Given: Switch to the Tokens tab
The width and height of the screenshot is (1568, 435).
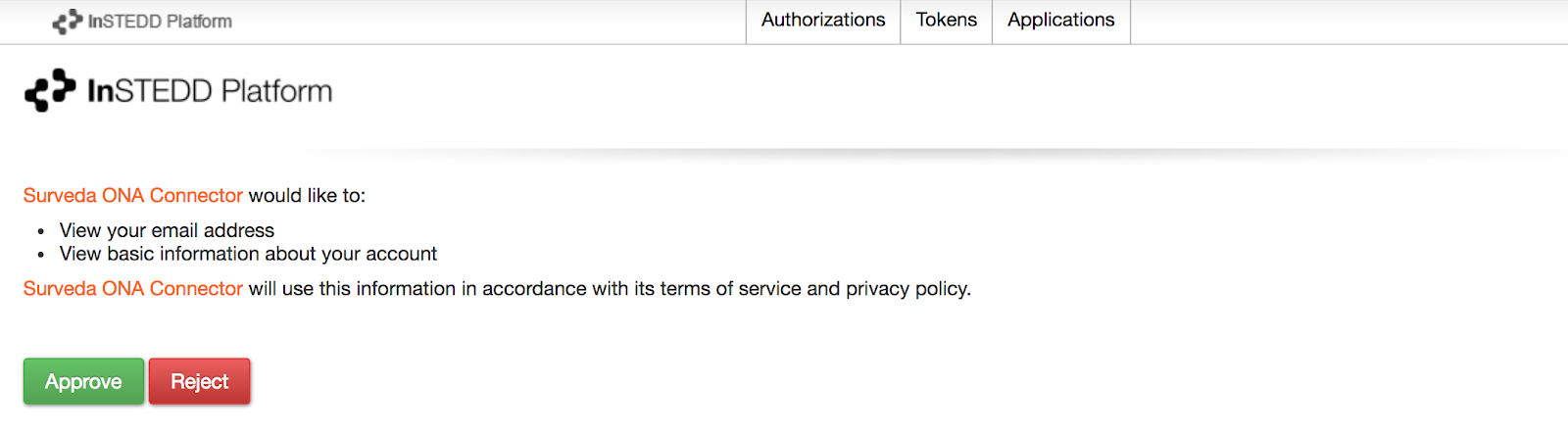Looking at the screenshot, I should click(x=946, y=21).
